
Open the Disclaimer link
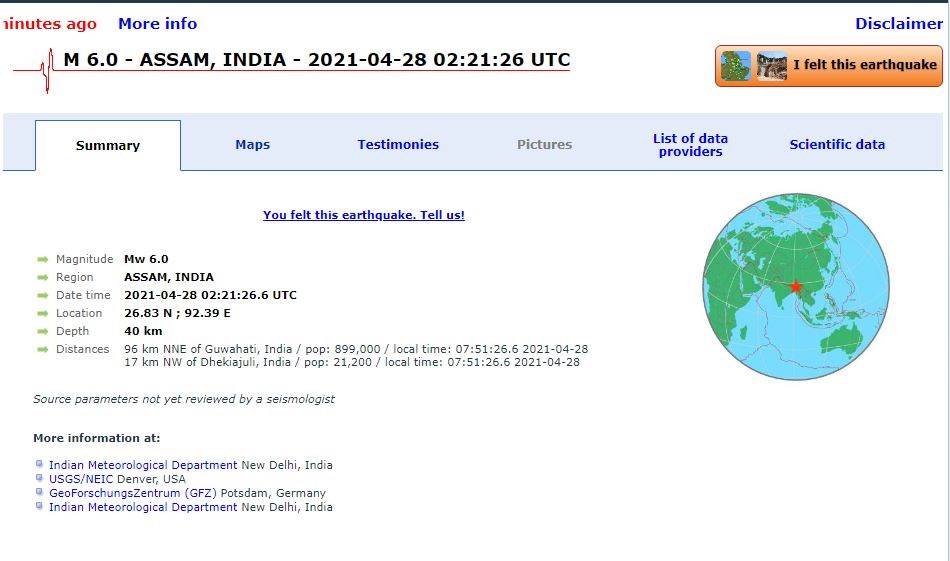(x=898, y=24)
